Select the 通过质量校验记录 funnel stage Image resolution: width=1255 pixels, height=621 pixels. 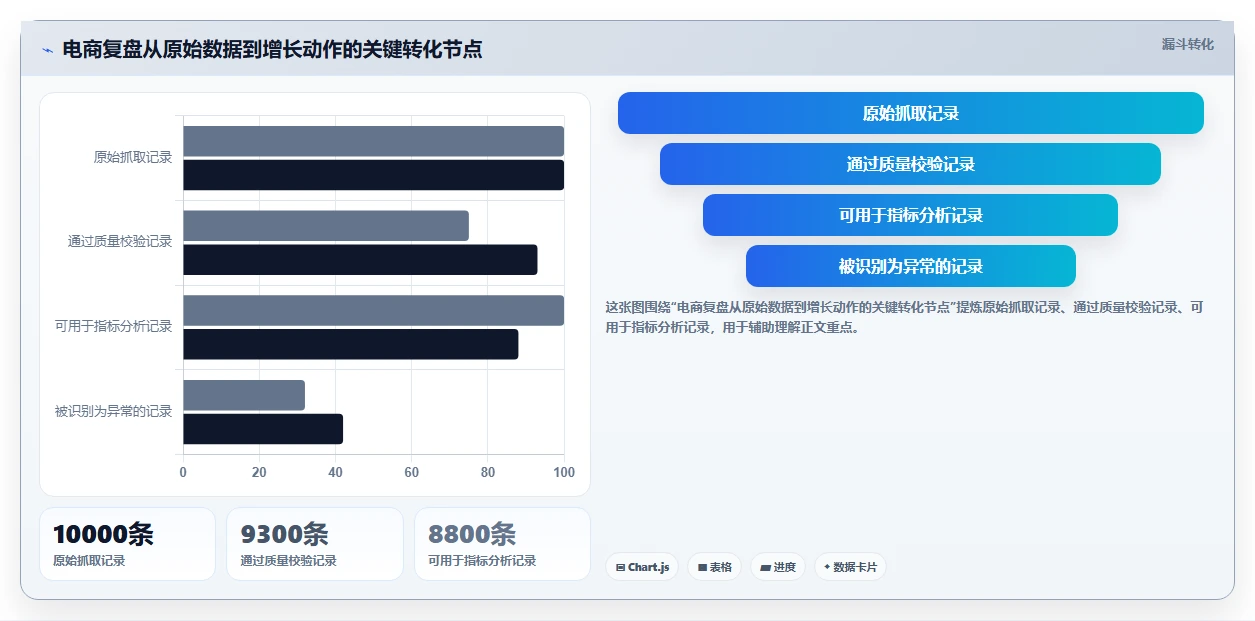point(911,164)
